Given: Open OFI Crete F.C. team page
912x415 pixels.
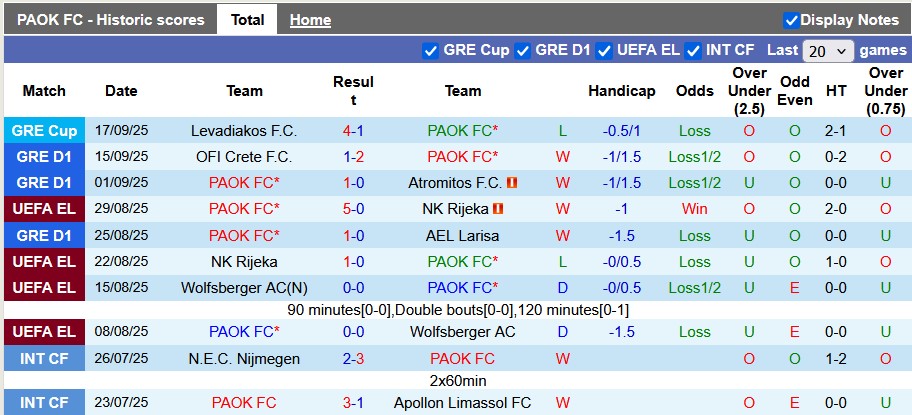Looking at the screenshot, I should point(244,157).
